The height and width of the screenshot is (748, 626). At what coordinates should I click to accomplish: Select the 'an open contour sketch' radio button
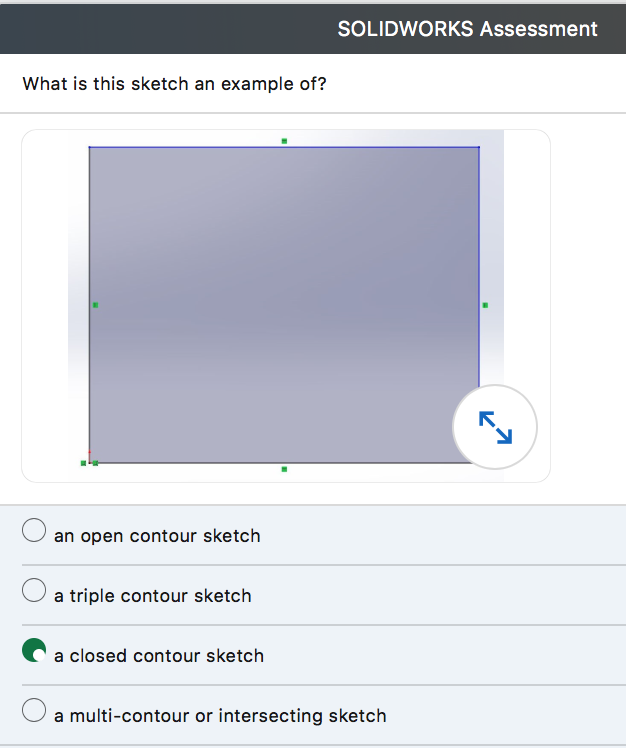point(34,531)
